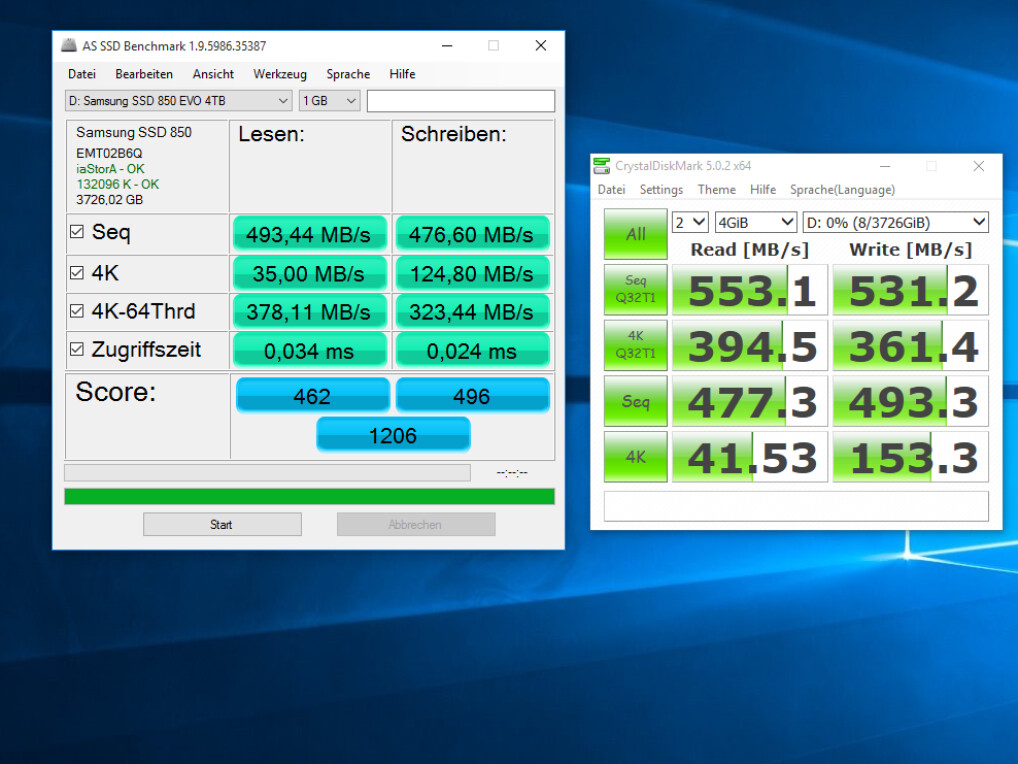Open the Datei menu in CrystalDiskMark
The height and width of the screenshot is (764, 1018).
(x=612, y=190)
